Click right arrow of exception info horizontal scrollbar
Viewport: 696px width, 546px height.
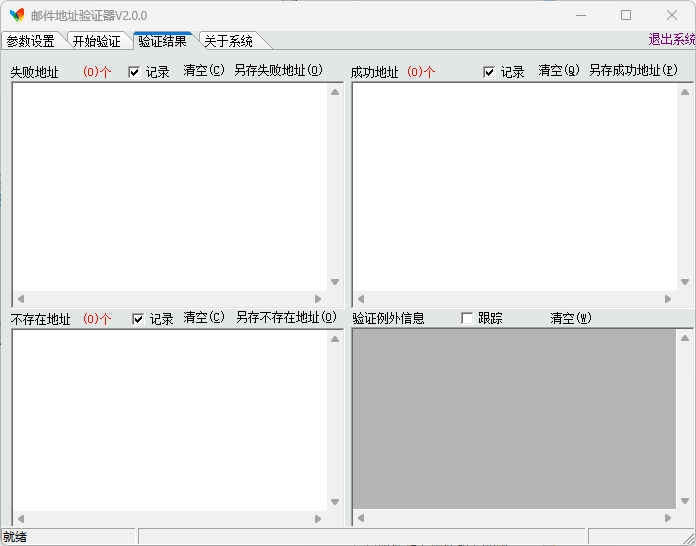(668, 518)
